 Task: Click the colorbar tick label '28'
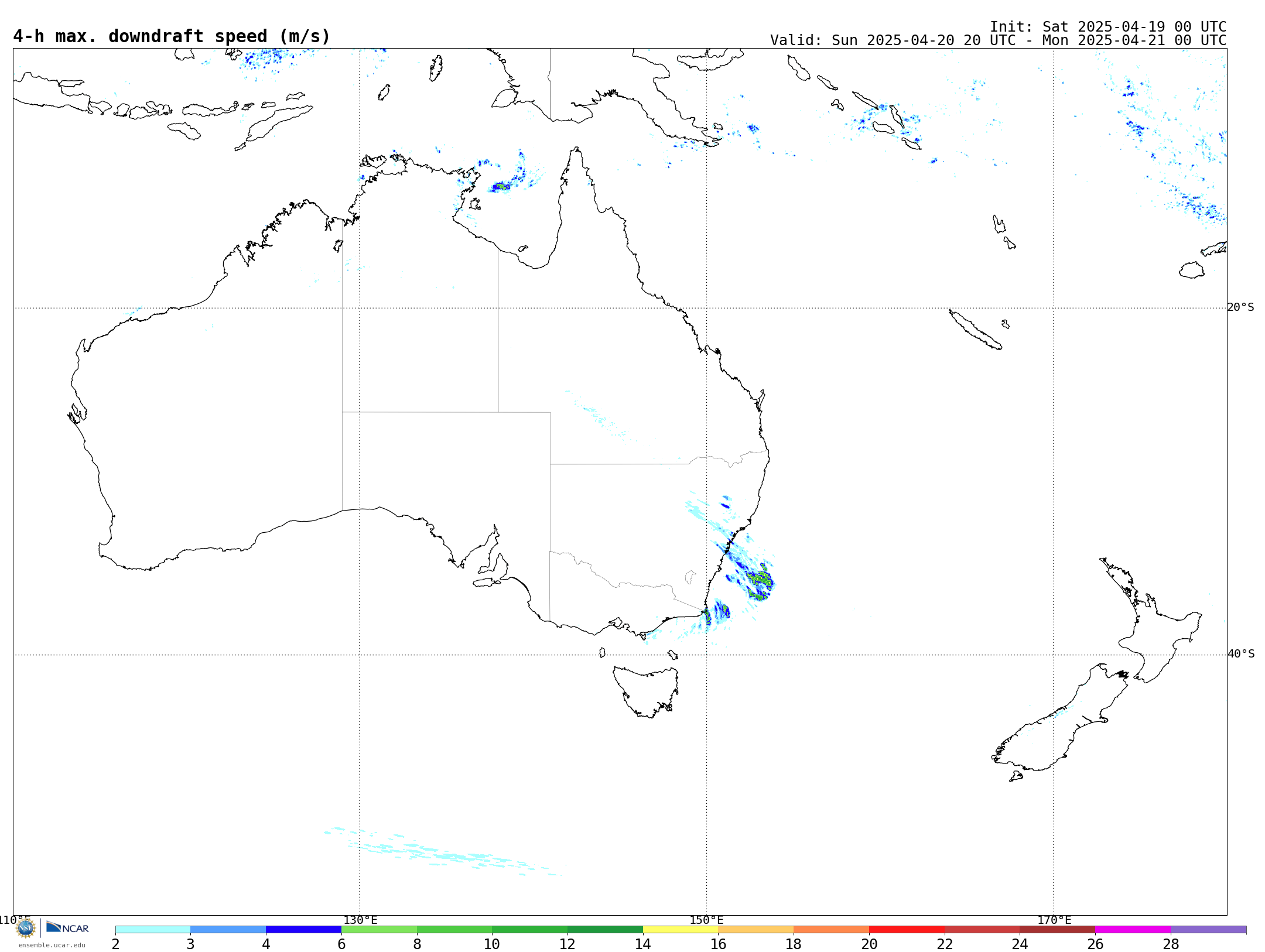(1171, 944)
